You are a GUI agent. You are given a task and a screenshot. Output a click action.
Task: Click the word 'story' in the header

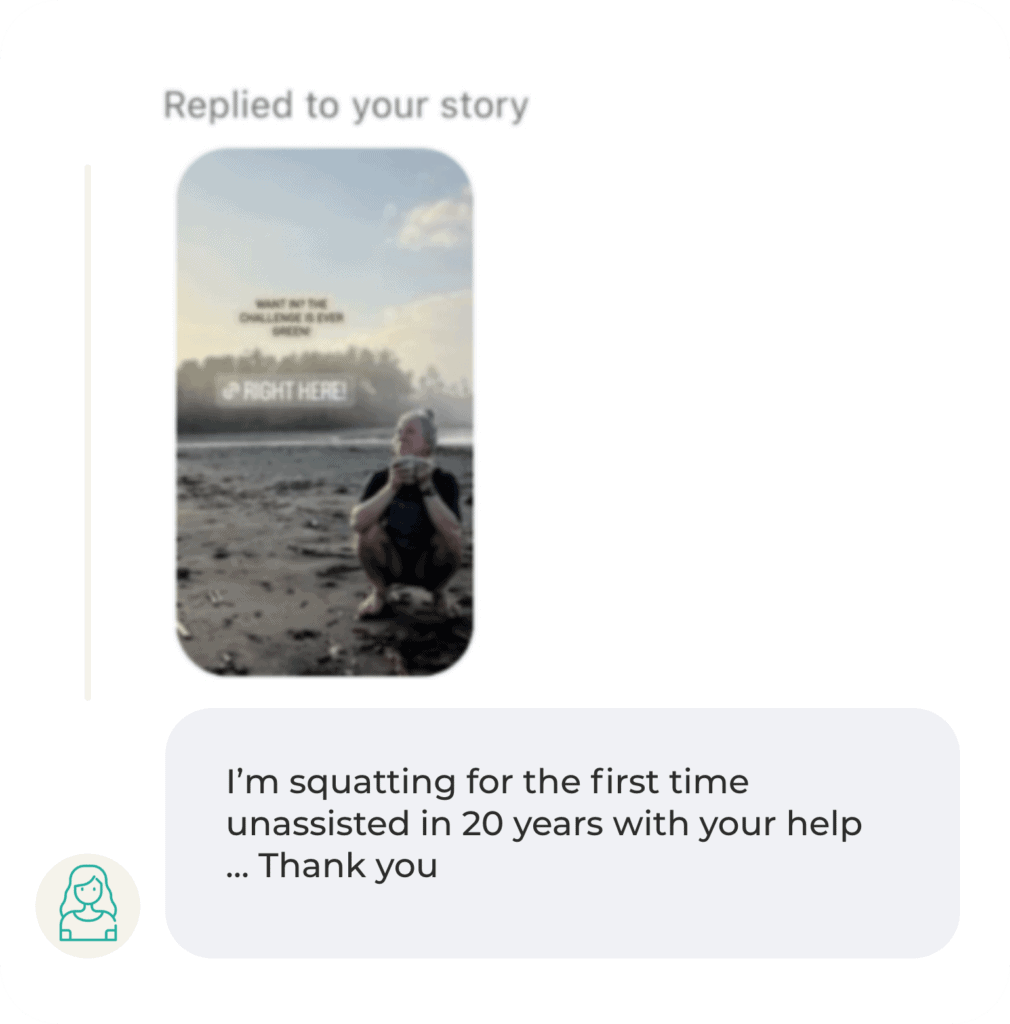484,106
